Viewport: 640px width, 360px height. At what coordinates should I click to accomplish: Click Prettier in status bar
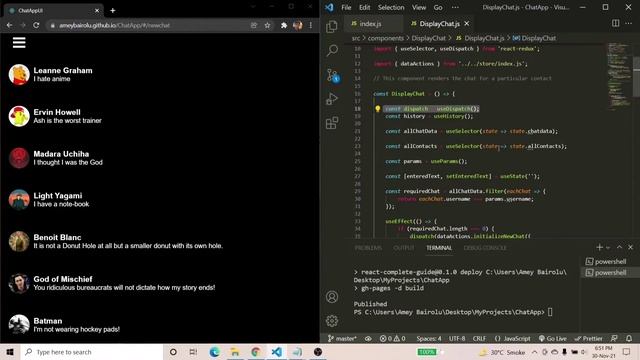588,338
